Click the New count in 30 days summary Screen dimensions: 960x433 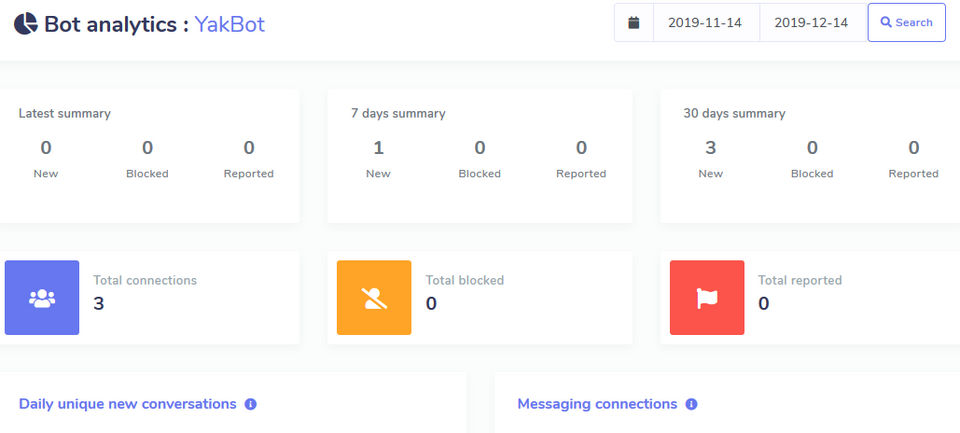710,148
